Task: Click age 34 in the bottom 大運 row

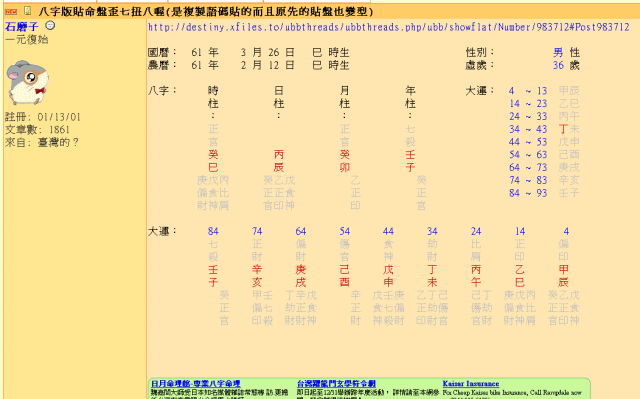Action: [432, 231]
